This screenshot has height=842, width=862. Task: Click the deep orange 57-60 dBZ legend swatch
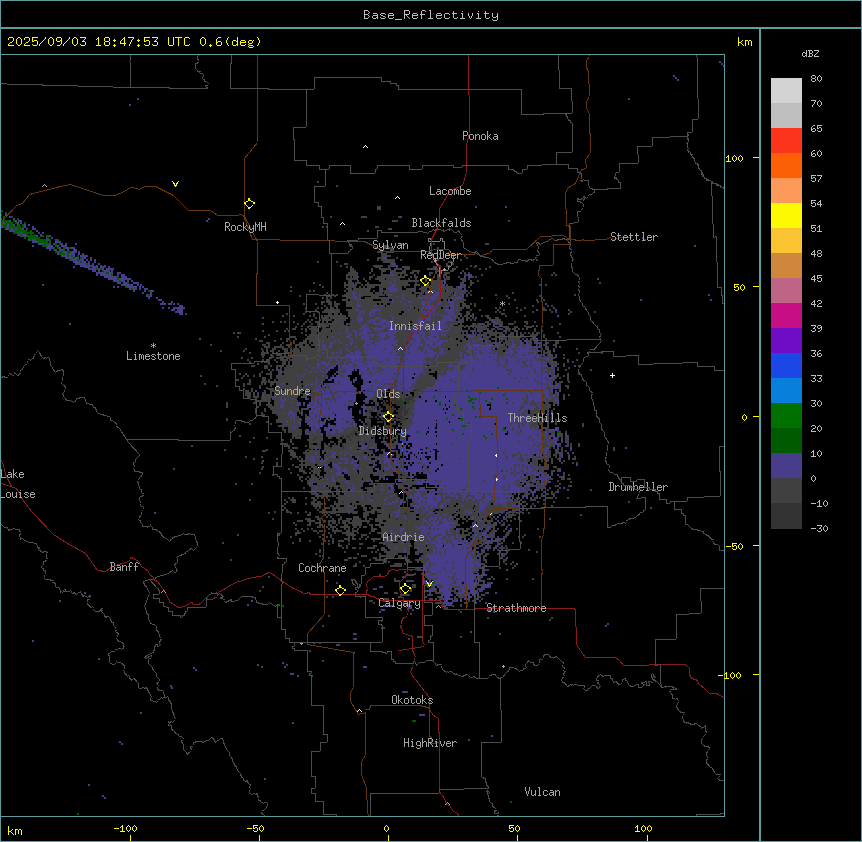point(786,165)
